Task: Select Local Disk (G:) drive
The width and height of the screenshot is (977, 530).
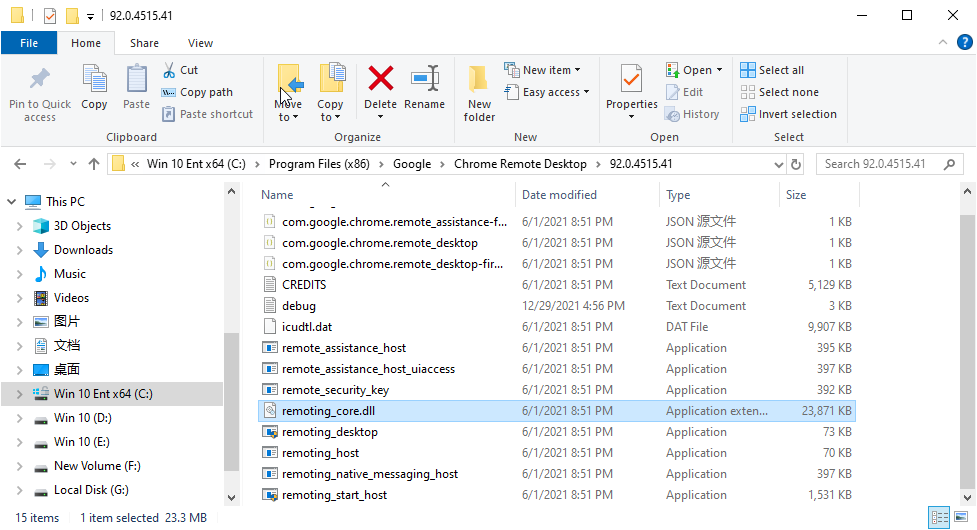Action: [91, 490]
